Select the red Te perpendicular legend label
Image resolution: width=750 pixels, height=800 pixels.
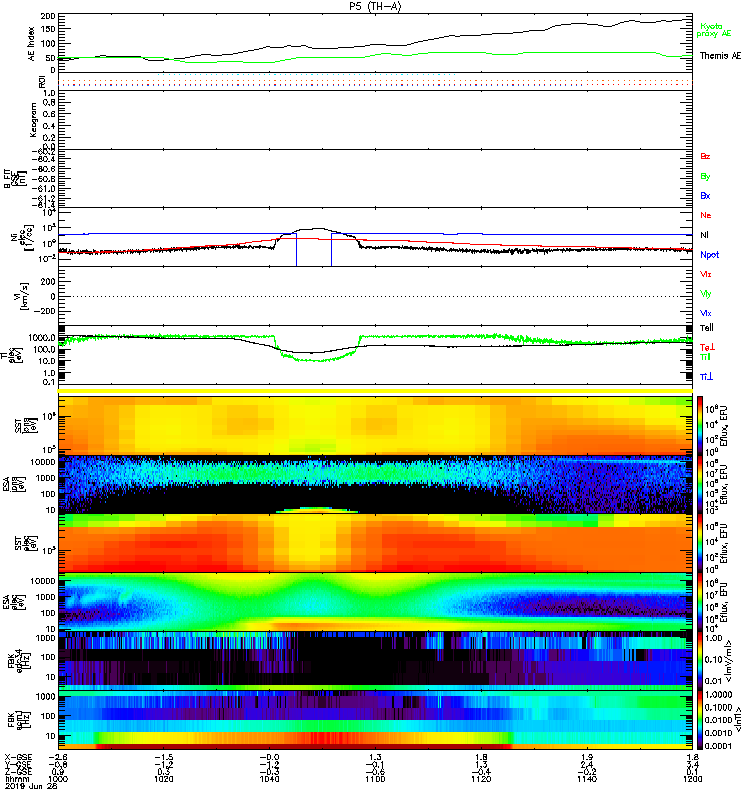tap(707, 347)
